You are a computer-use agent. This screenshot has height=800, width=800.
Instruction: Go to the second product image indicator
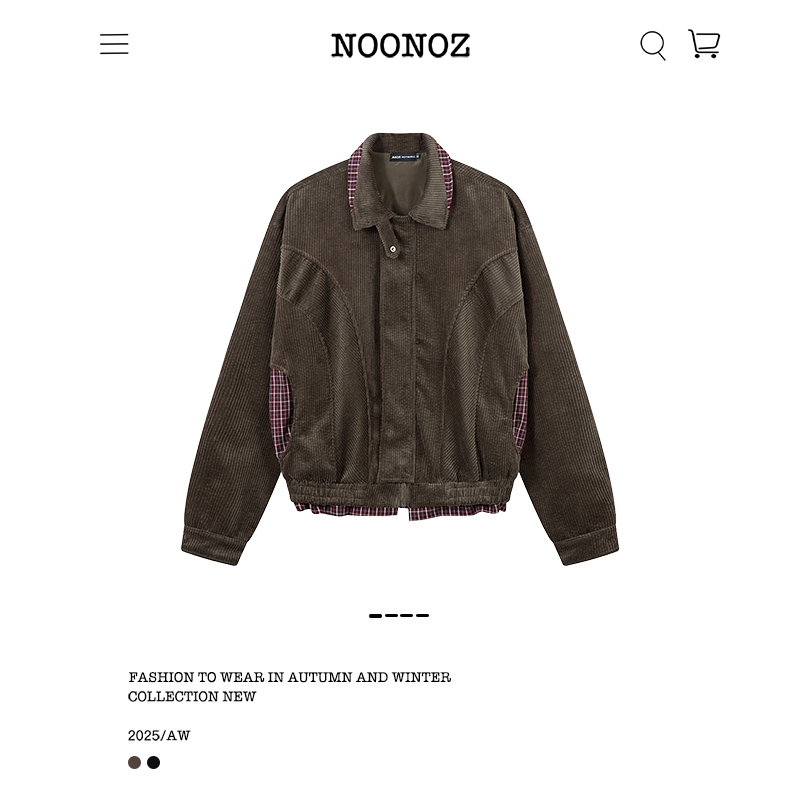(391, 616)
